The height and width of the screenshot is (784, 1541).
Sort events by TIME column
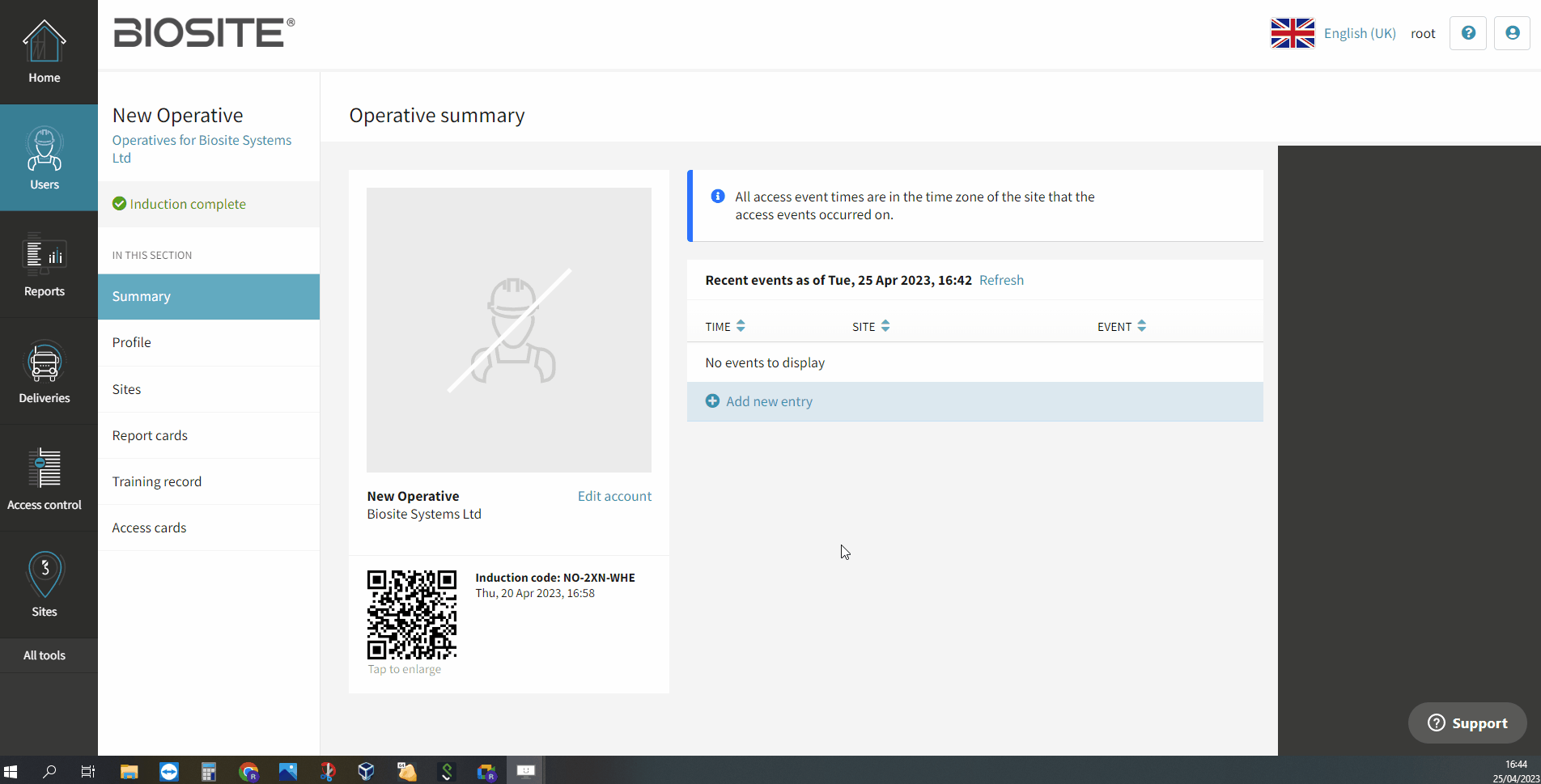pyautogui.click(x=725, y=326)
